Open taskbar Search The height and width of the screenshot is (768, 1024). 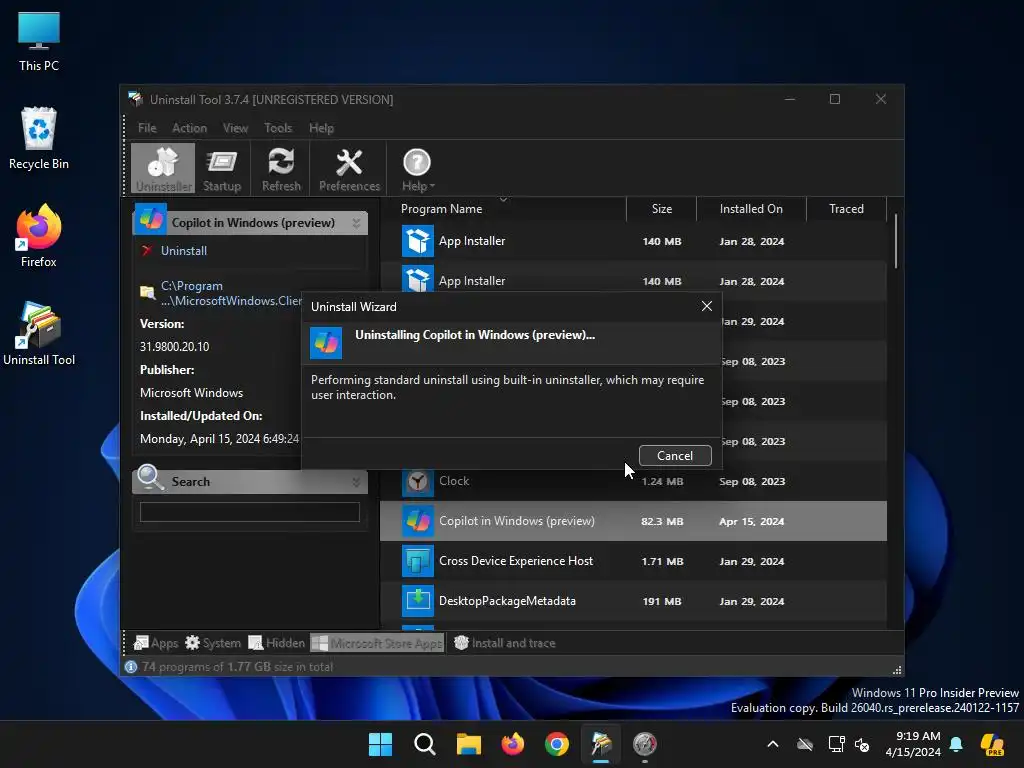[x=424, y=744]
